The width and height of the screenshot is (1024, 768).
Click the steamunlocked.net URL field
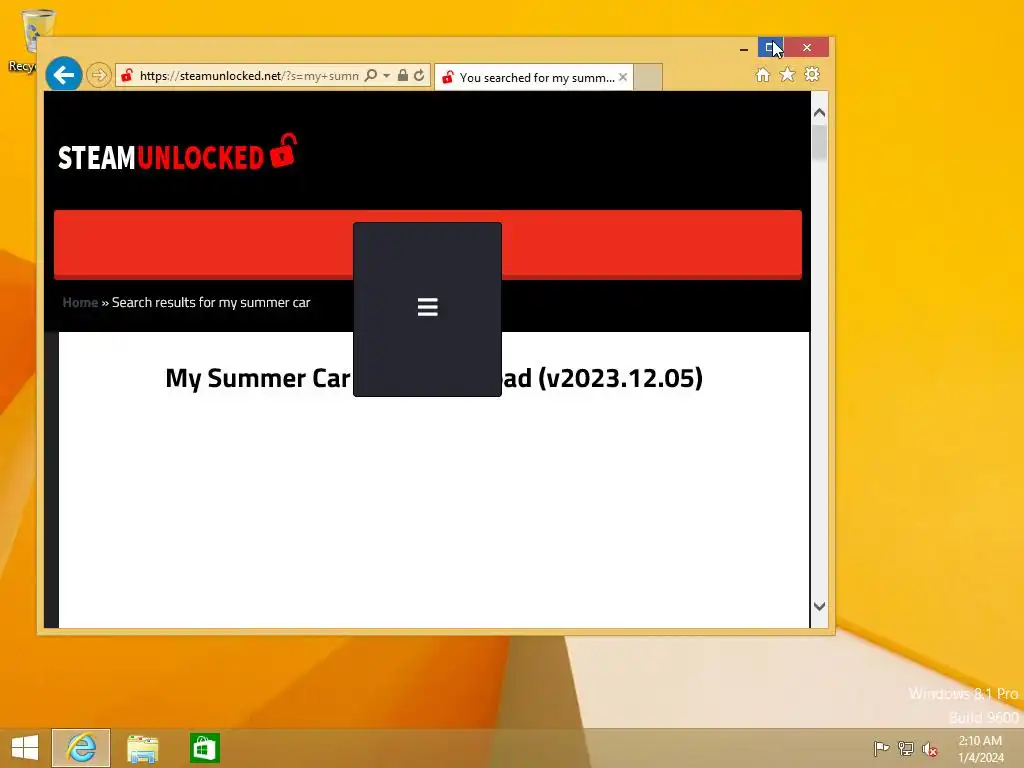click(x=248, y=76)
